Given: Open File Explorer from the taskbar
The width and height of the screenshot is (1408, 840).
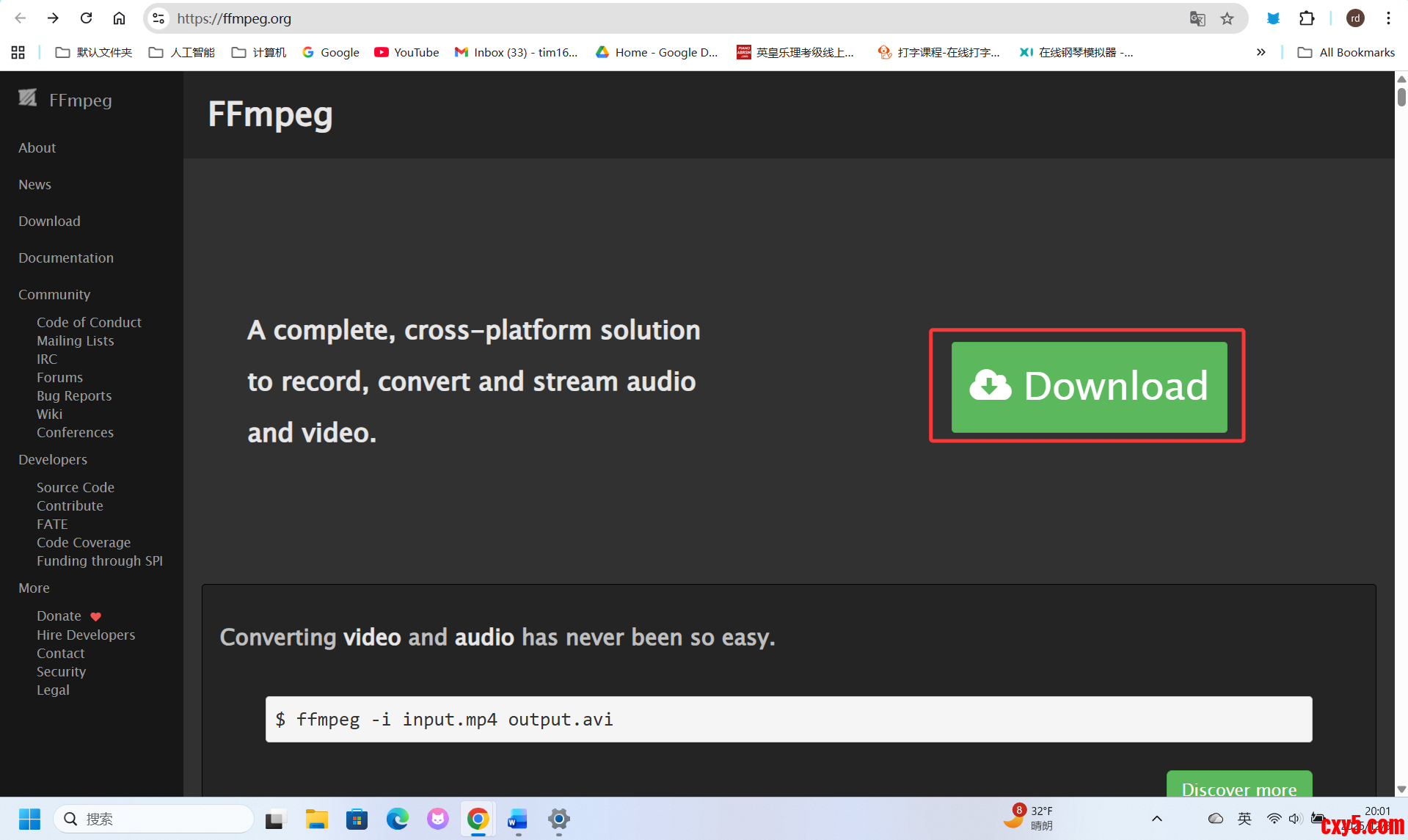Looking at the screenshot, I should 317,819.
